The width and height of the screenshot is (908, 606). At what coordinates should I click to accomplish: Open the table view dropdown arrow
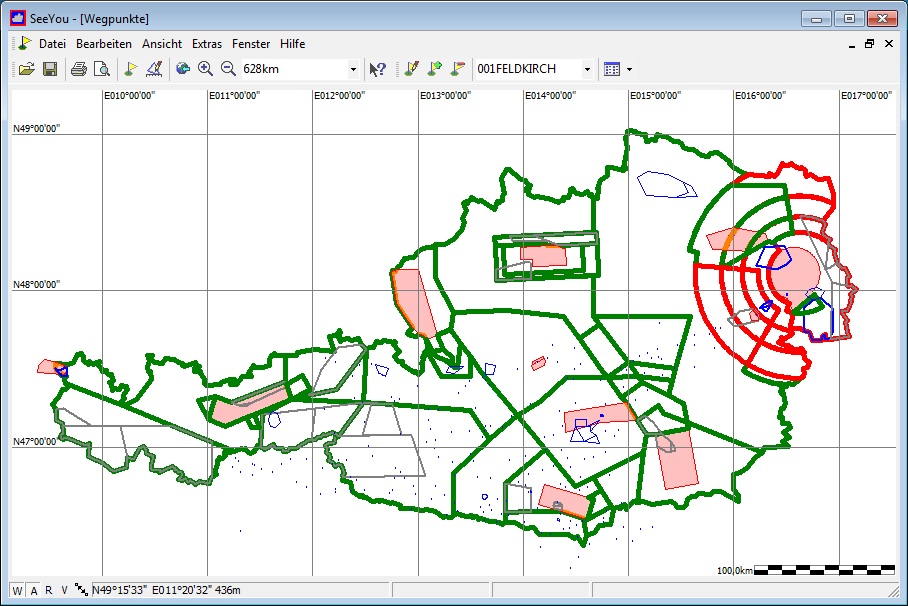[x=629, y=69]
